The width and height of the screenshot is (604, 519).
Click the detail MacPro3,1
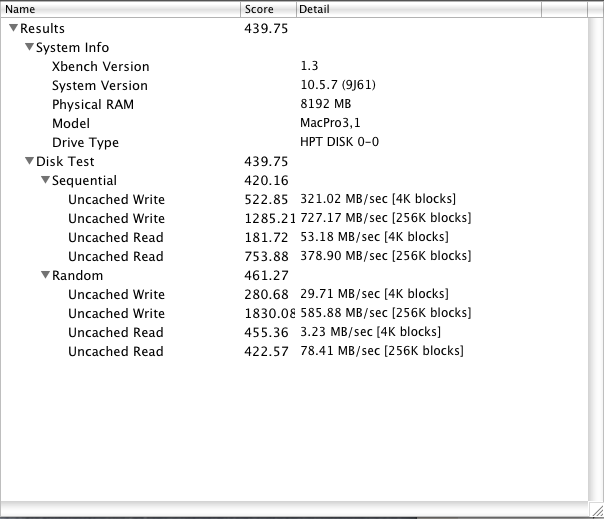330,123
